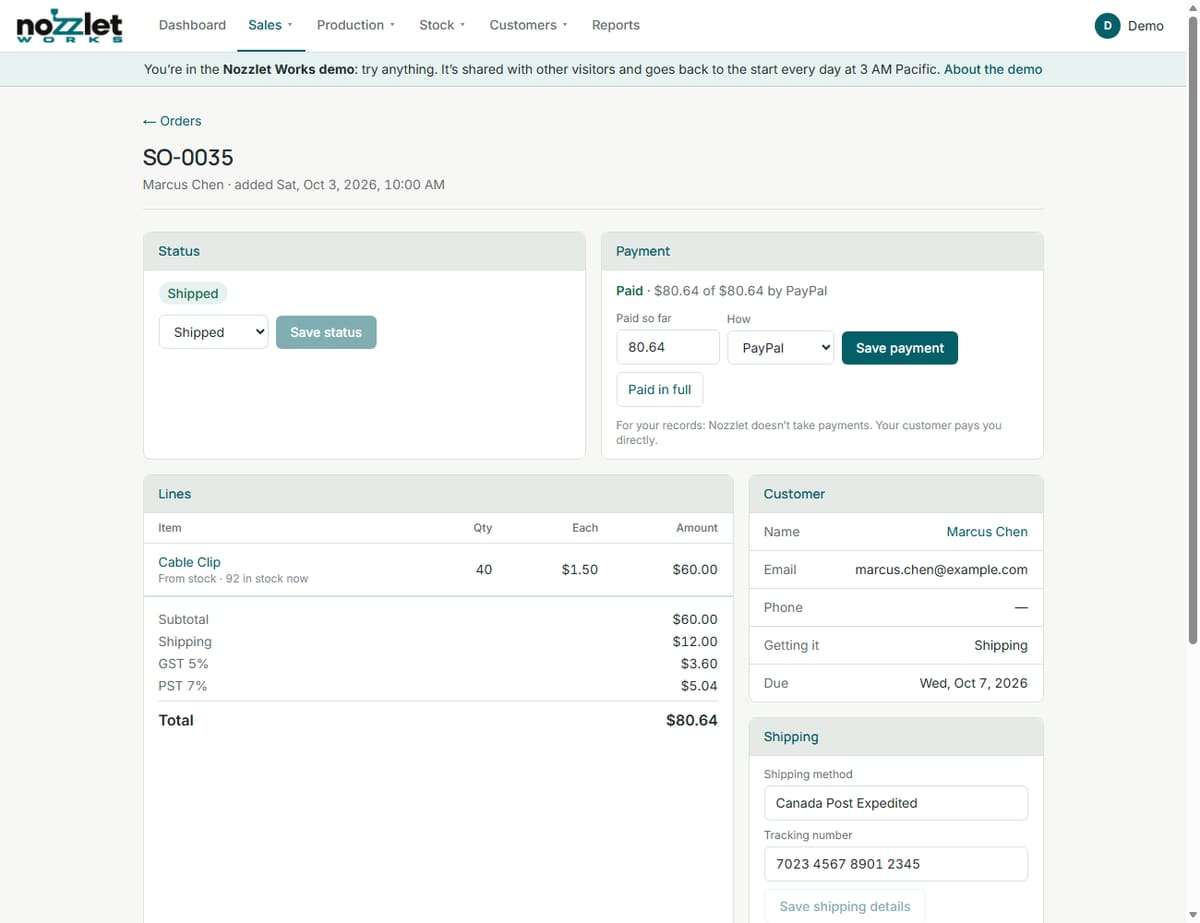The height and width of the screenshot is (923, 1200).
Task: Click the due date Wed, Oct 7, 2026
Action: pyautogui.click(x=974, y=683)
